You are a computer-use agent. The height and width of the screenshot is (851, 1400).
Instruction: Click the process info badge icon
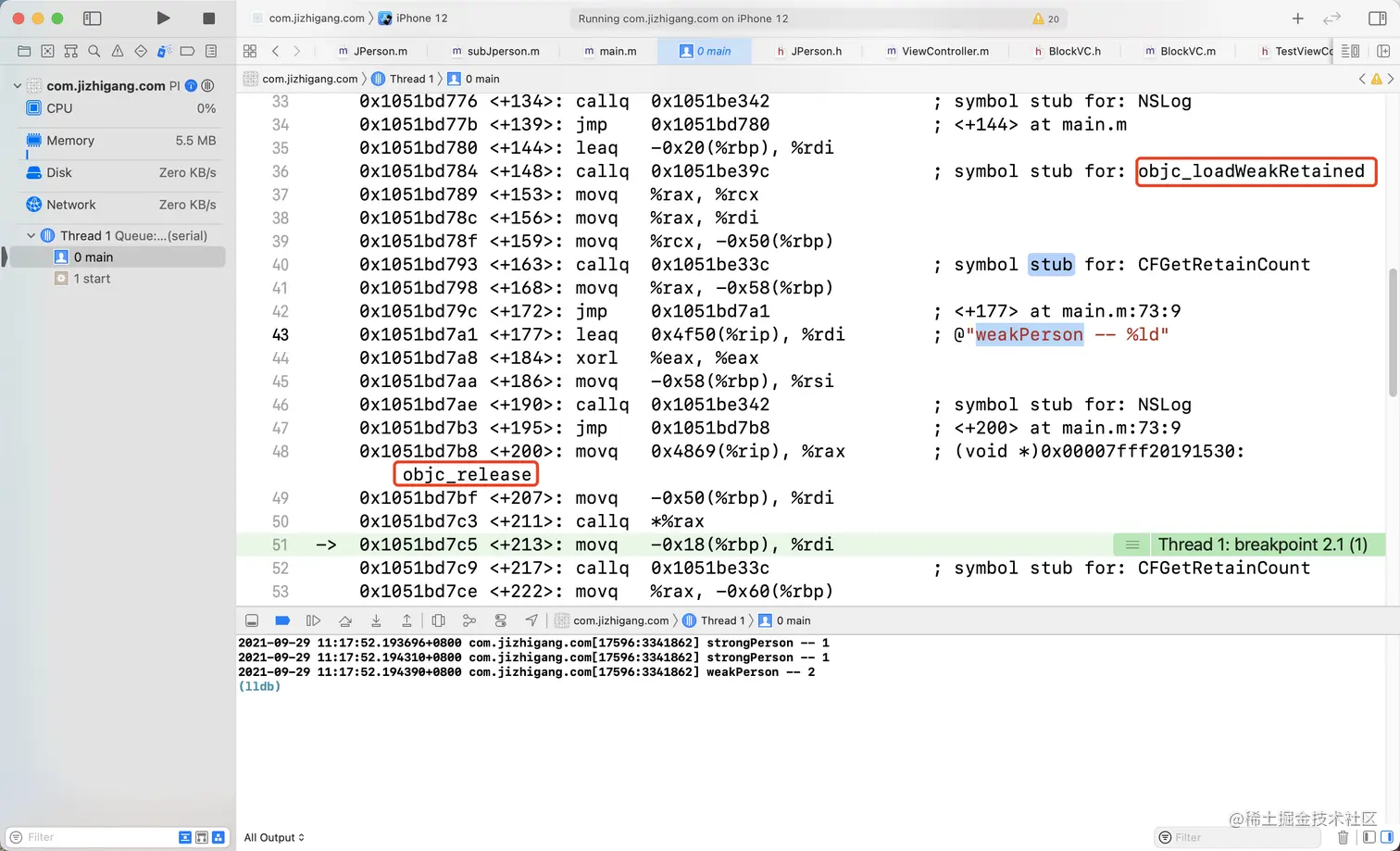pos(191,85)
